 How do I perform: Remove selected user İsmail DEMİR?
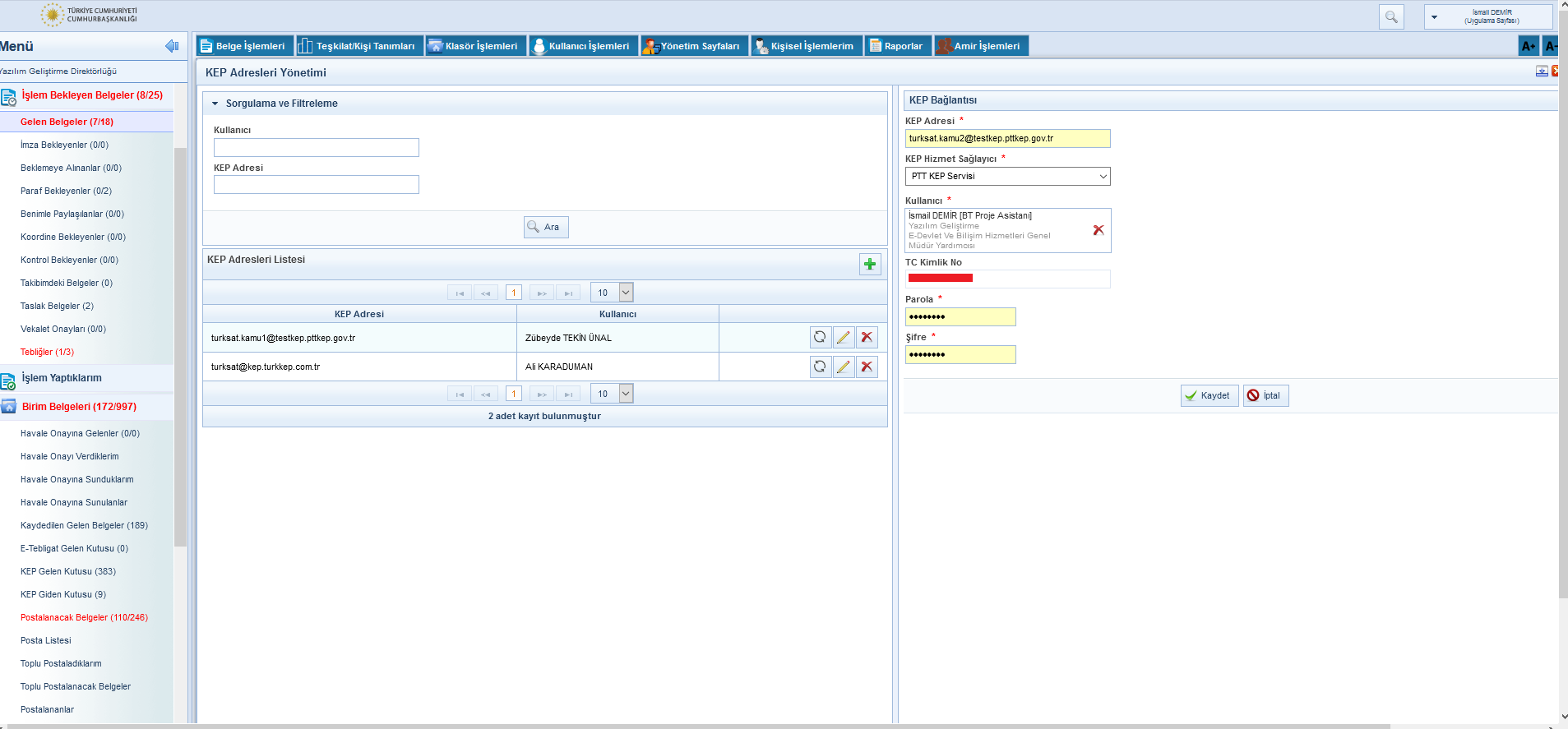1098,230
